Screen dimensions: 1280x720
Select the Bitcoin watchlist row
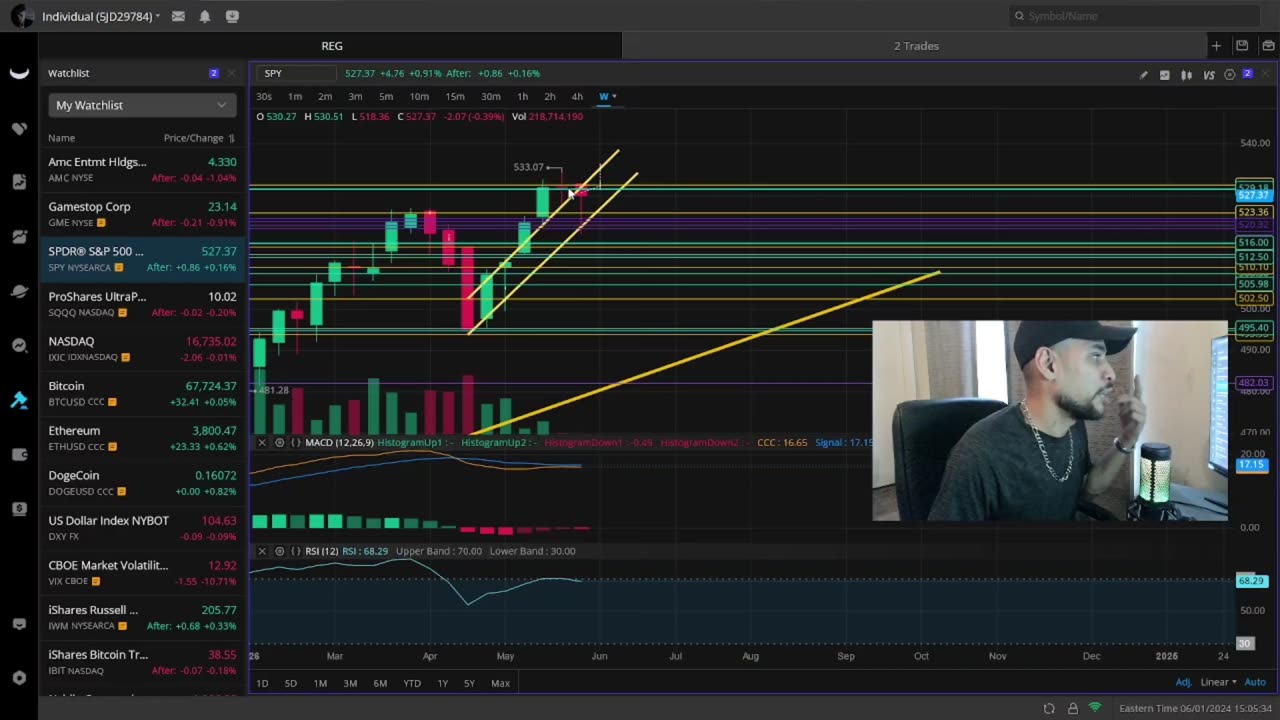(142, 393)
